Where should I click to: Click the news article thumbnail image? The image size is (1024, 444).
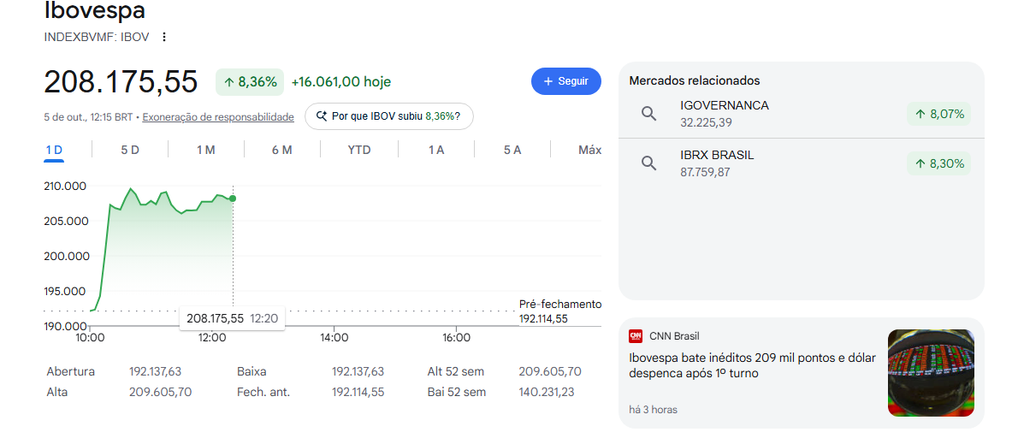[x=931, y=373]
